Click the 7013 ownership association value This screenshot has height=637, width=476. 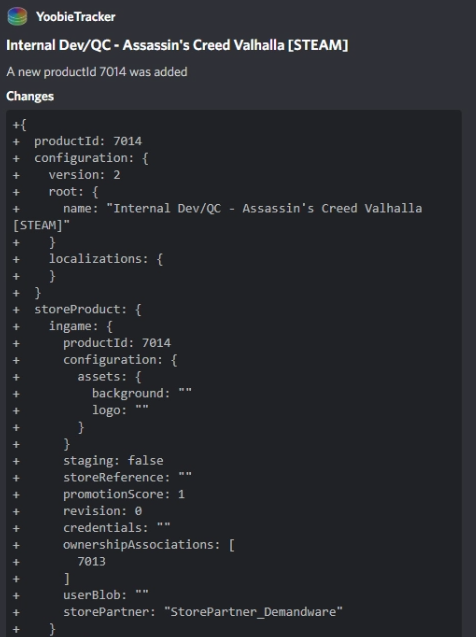(x=91, y=562)
